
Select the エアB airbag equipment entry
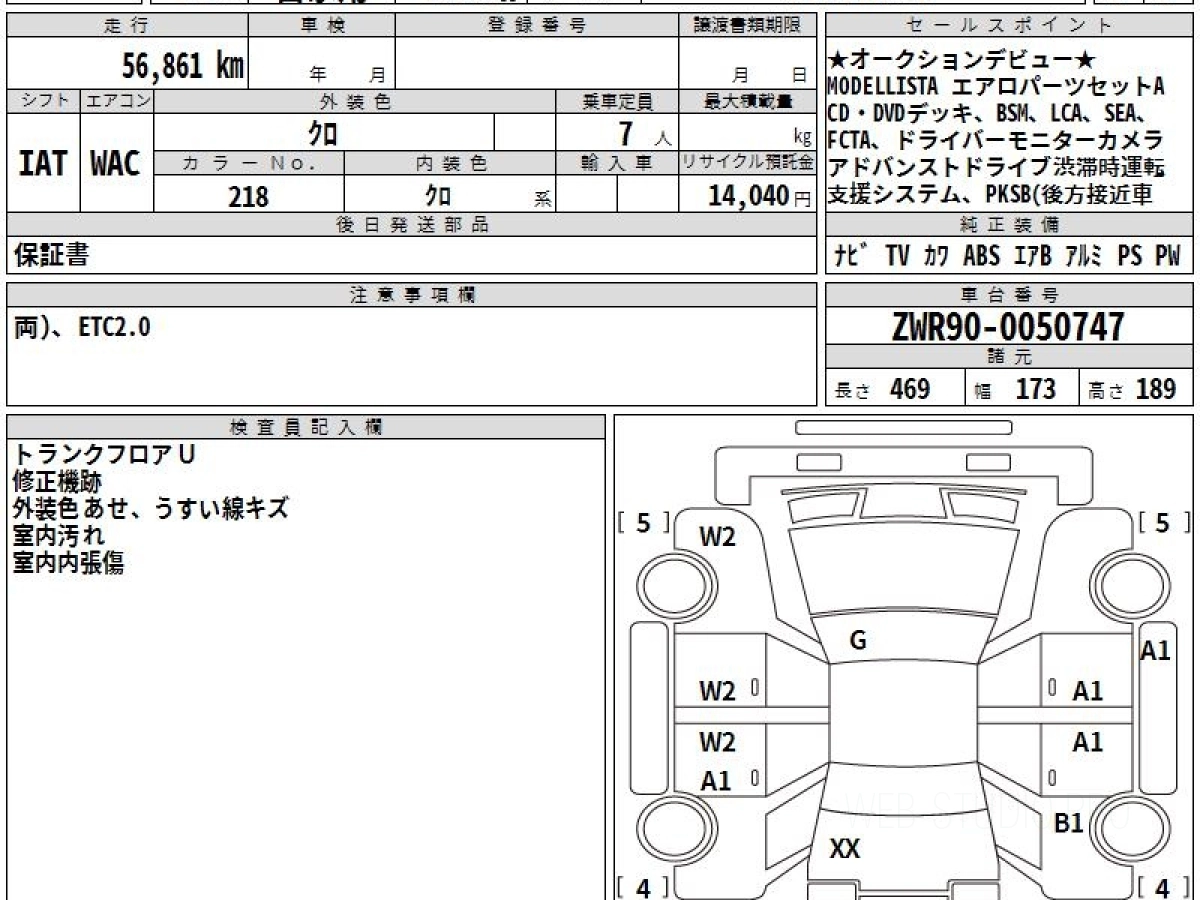point(1033,256)
